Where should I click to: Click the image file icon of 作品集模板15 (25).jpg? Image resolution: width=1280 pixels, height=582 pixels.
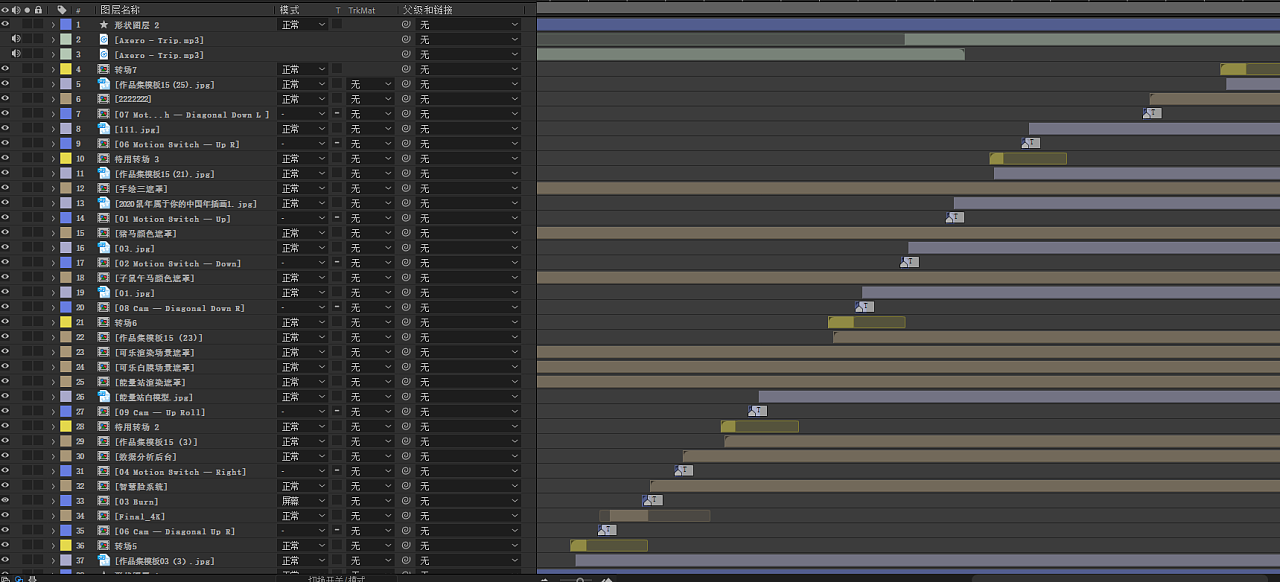(x=104, y=84)
